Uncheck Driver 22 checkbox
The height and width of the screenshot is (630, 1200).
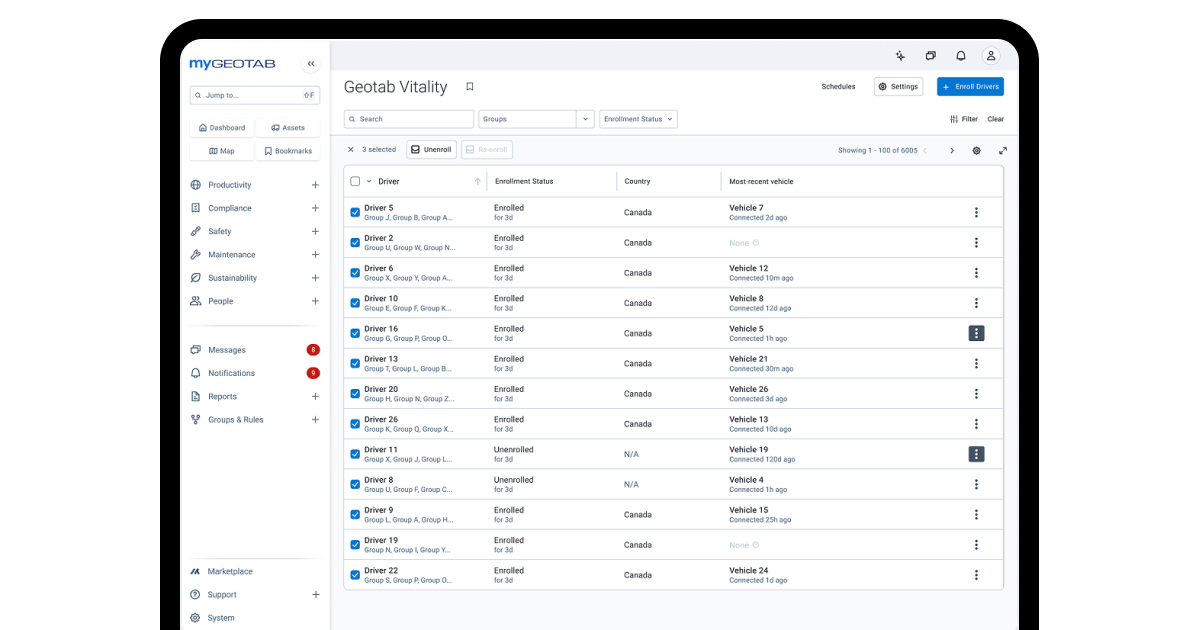pyautogui.click(x=355, y=575)
